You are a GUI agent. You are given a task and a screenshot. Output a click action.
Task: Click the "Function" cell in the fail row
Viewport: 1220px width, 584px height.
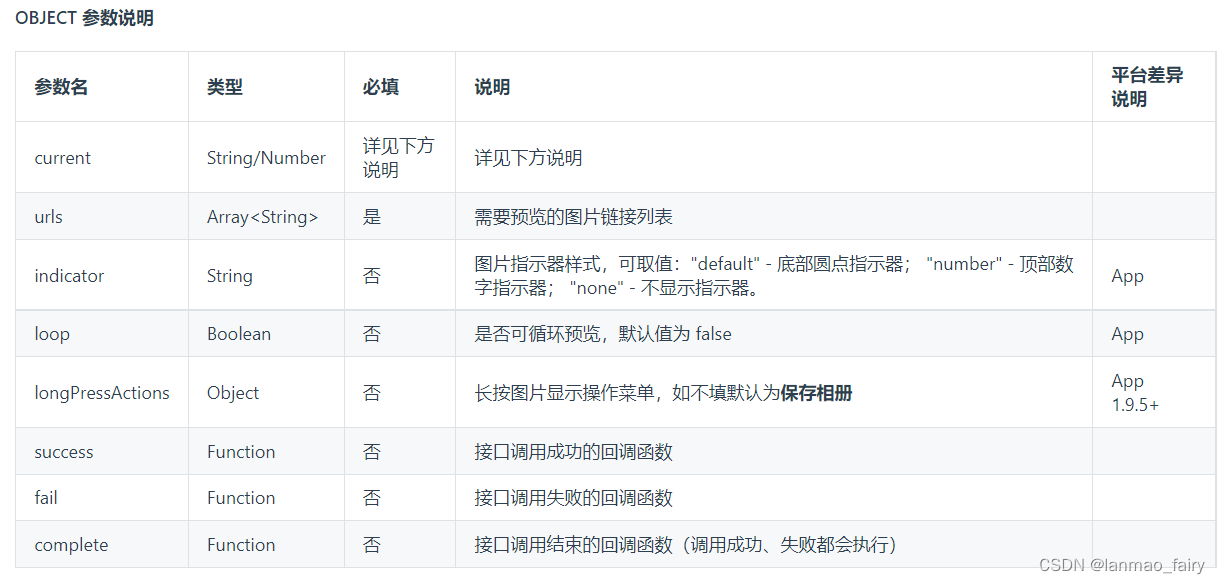pos(241,498)
